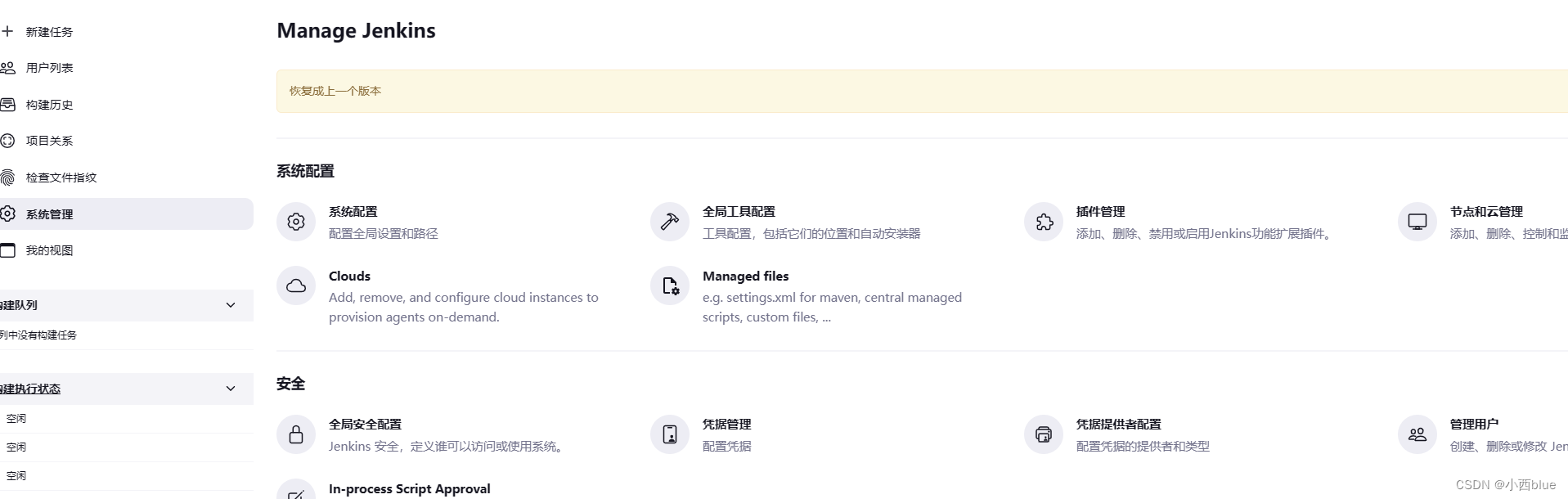Open the Managed files link
Image resolution: width=1568 pixels, height=499 pixels.
746,276
